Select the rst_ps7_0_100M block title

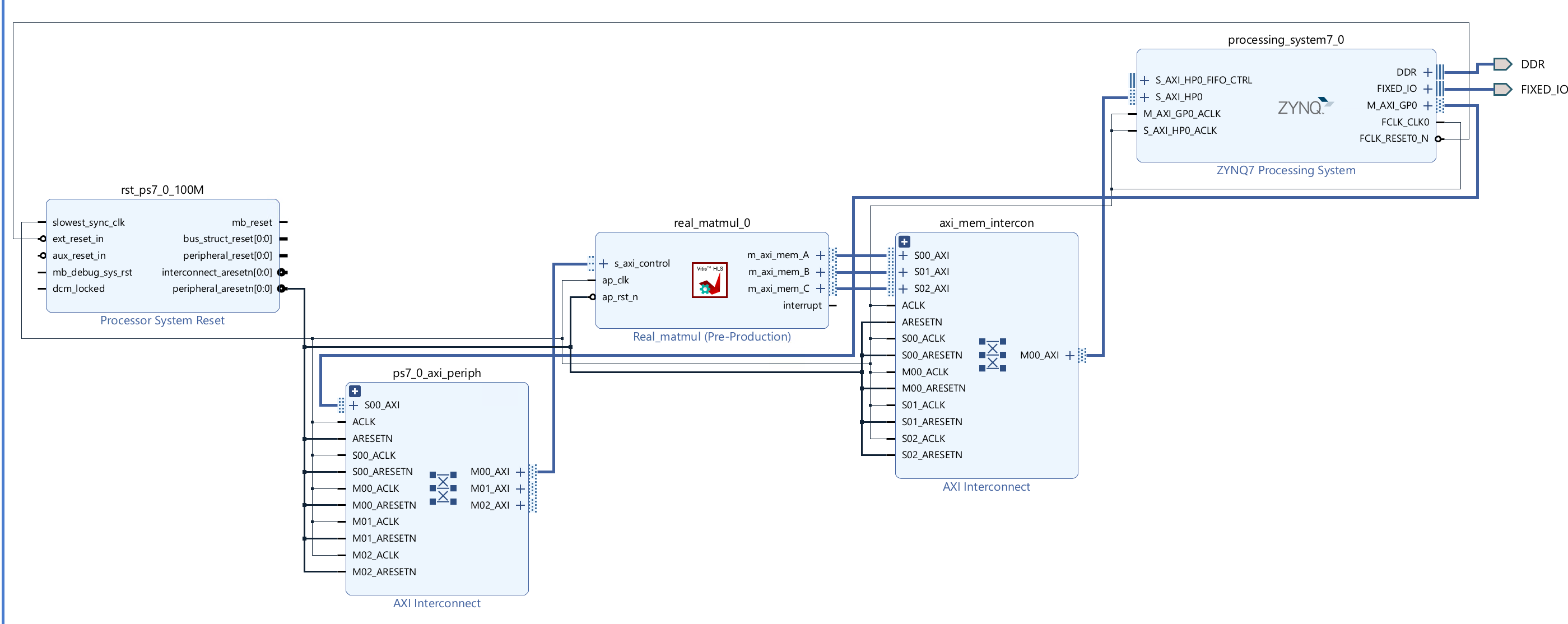point(162,190)
